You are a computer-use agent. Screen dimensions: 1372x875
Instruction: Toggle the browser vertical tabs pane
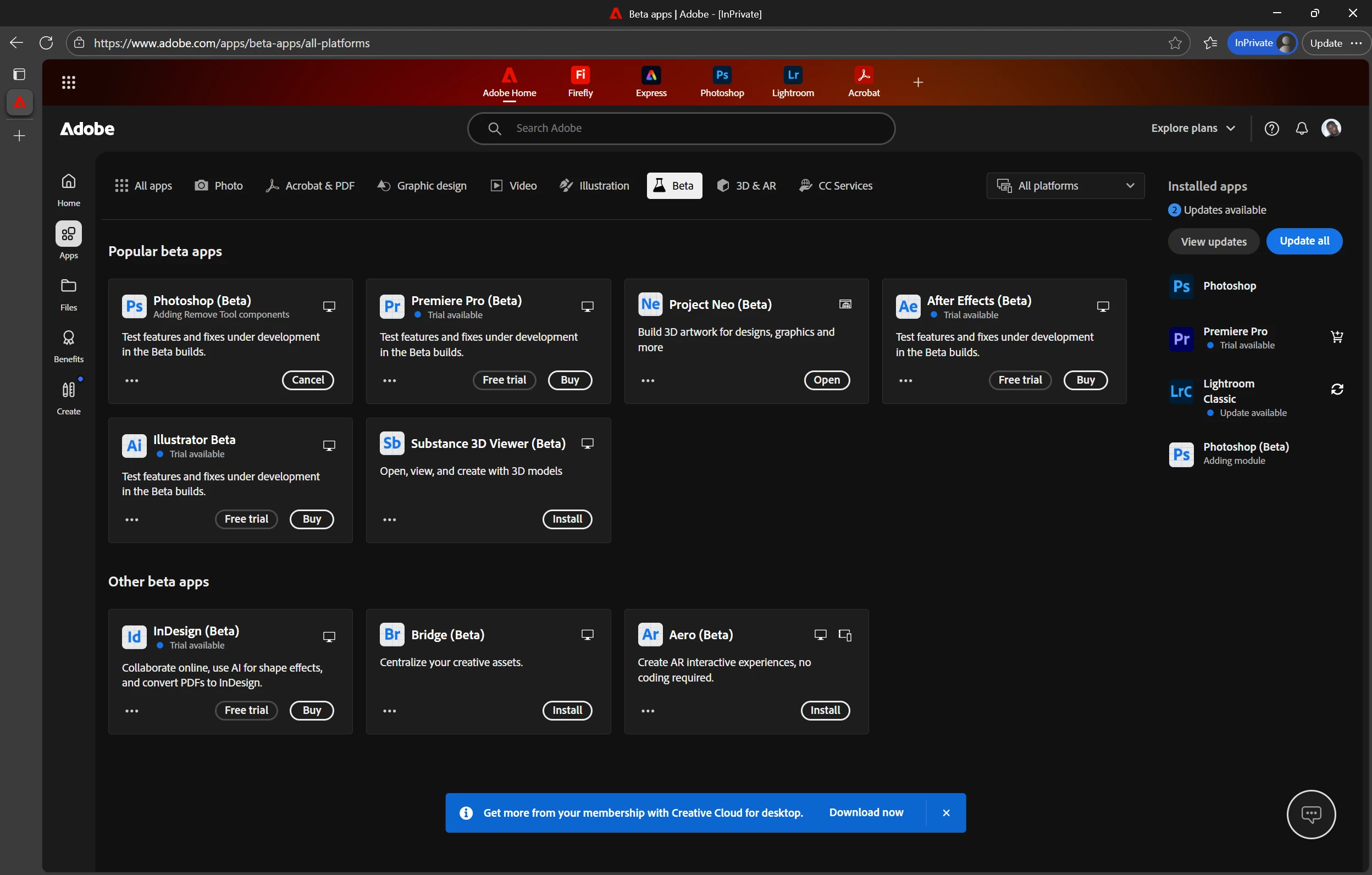coord(19,74)
